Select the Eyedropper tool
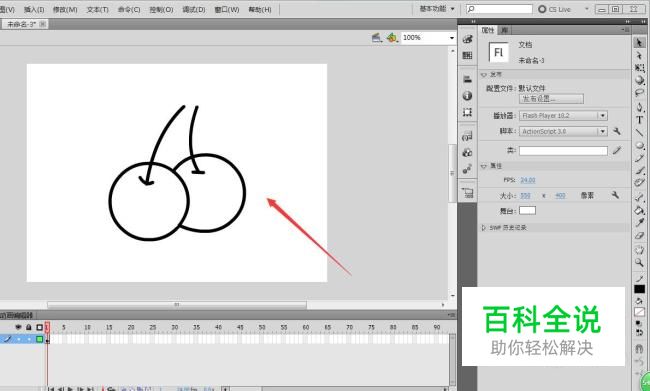 pyautogui.click(x=639, y=223)
